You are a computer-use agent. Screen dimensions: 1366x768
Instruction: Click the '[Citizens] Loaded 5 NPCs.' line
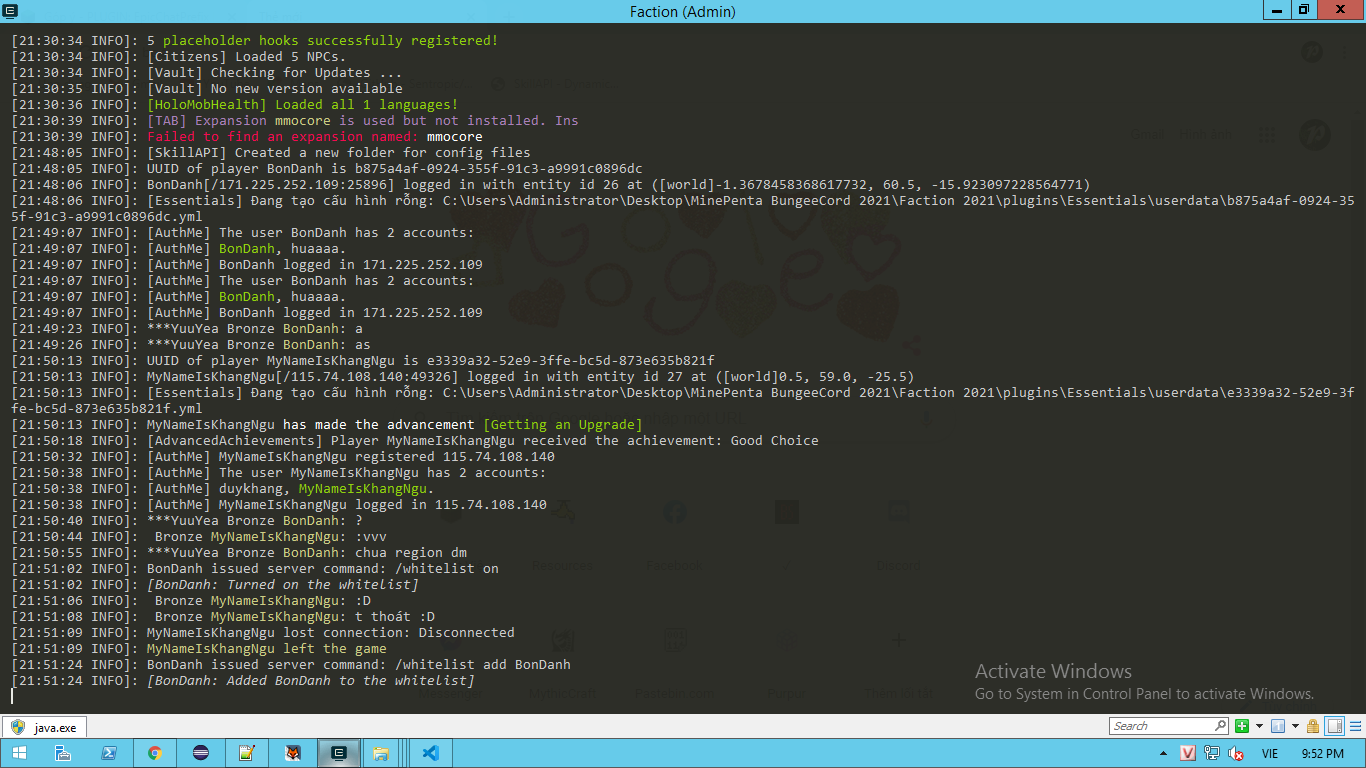tap(178, 57)
